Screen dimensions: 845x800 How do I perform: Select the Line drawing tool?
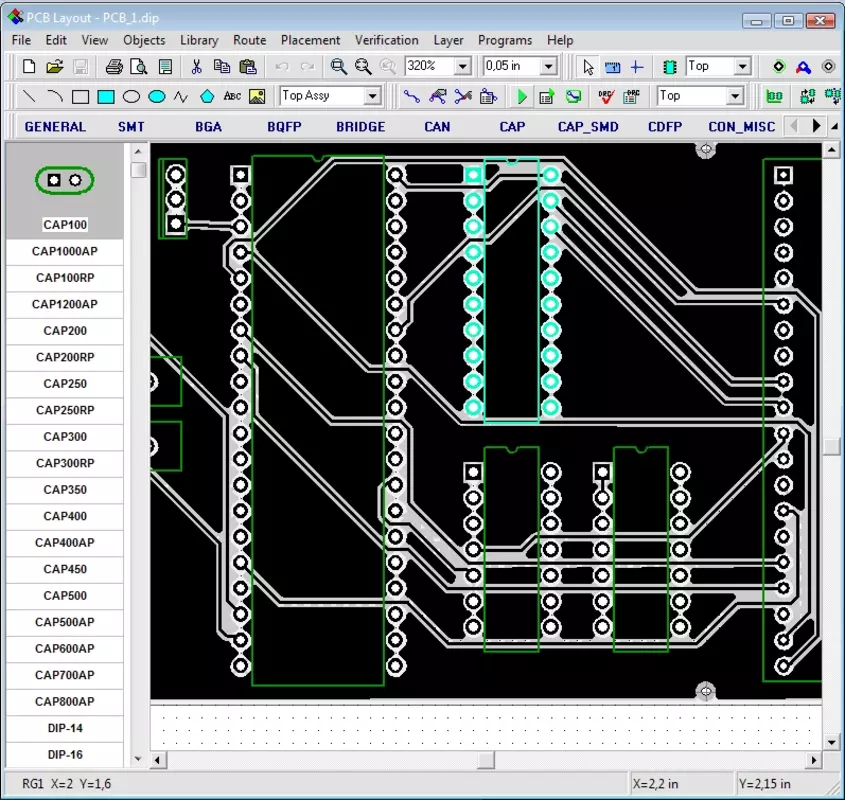(29, 97)
